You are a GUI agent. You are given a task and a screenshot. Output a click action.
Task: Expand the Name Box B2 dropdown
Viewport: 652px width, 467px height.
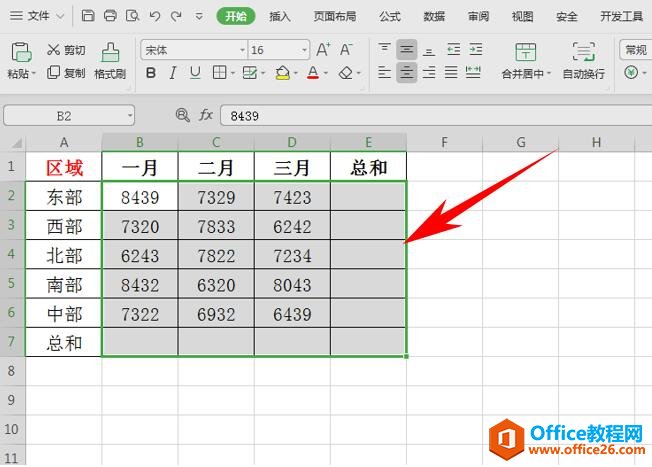[130, 116]
